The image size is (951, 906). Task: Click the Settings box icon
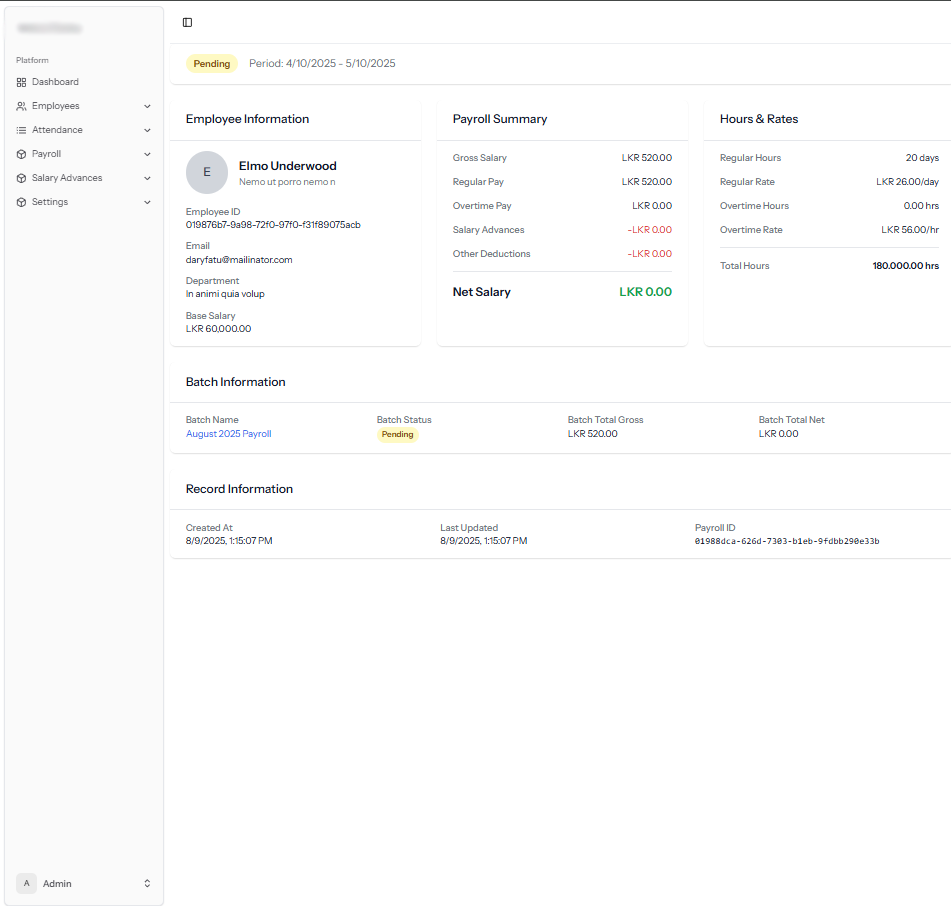pos(21,202)
